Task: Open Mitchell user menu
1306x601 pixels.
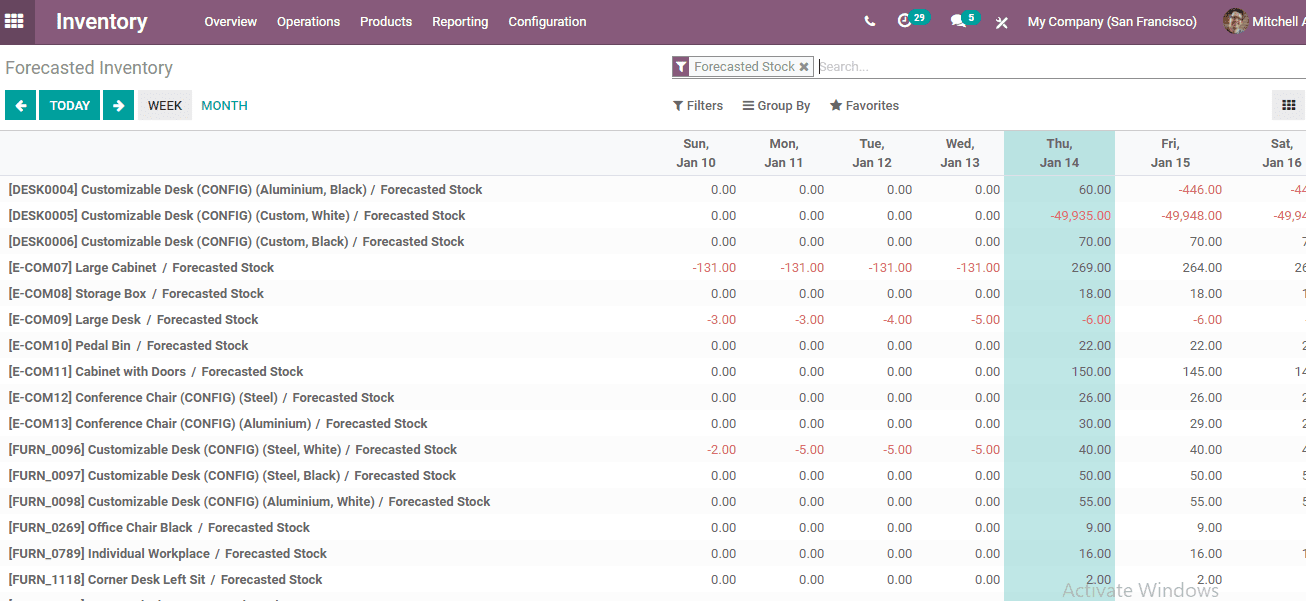Action: (1264, 21)
